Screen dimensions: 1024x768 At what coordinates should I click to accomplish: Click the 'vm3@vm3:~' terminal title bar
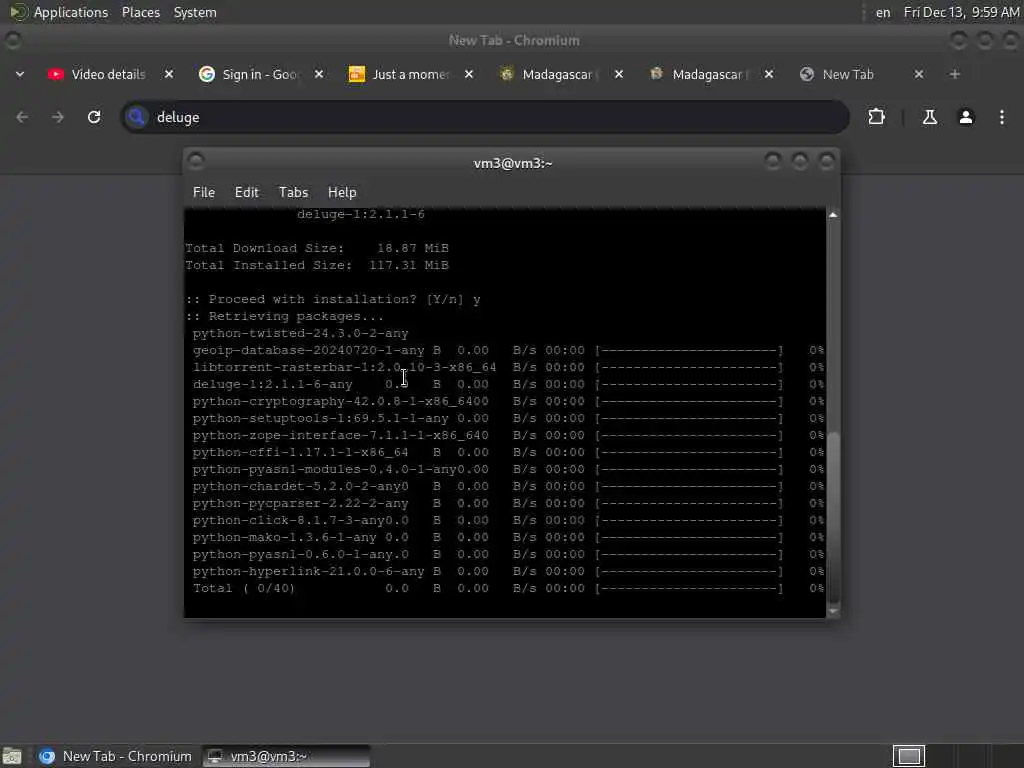513,163
